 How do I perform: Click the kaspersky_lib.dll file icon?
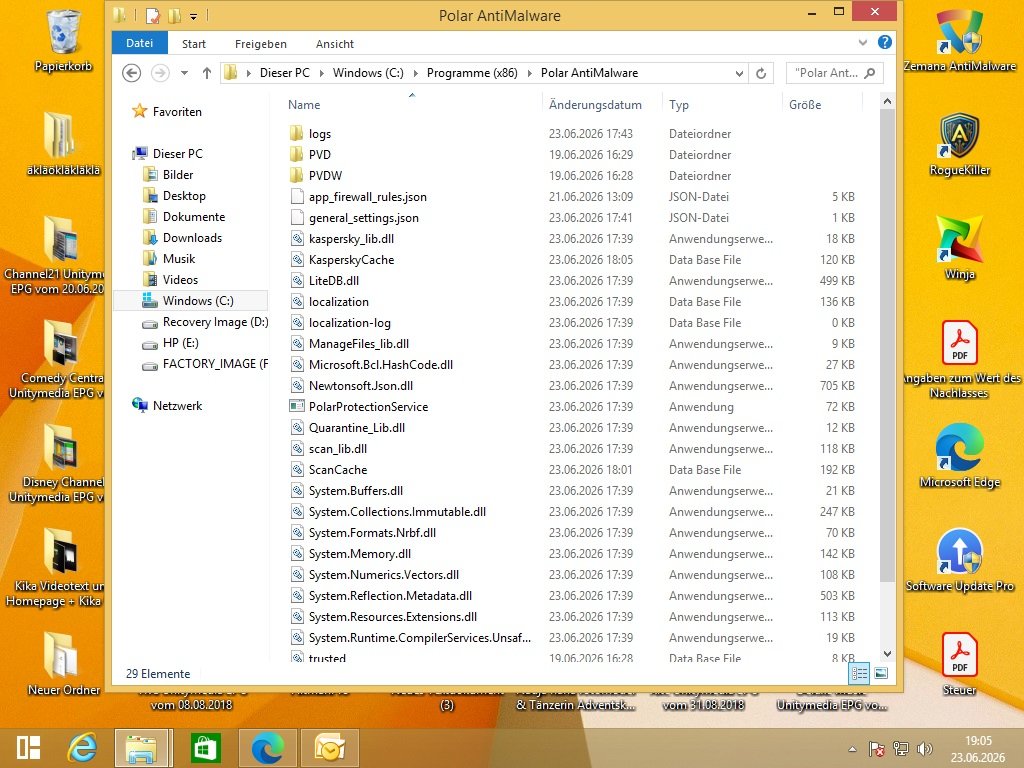click(296, 239)
